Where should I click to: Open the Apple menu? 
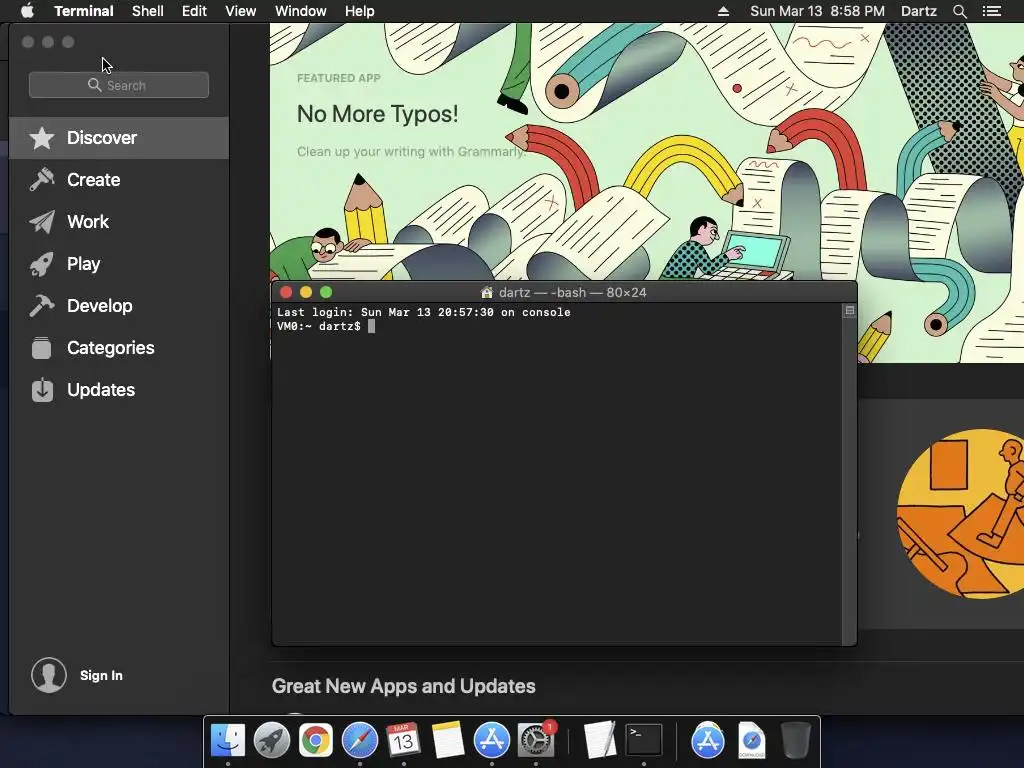27,11
